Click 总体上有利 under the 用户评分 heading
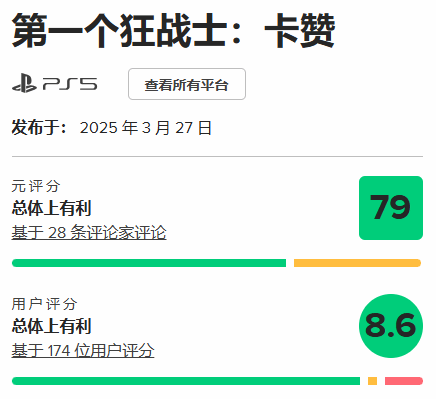The height and width of the screenshot is (399, 436). (51, 326)
